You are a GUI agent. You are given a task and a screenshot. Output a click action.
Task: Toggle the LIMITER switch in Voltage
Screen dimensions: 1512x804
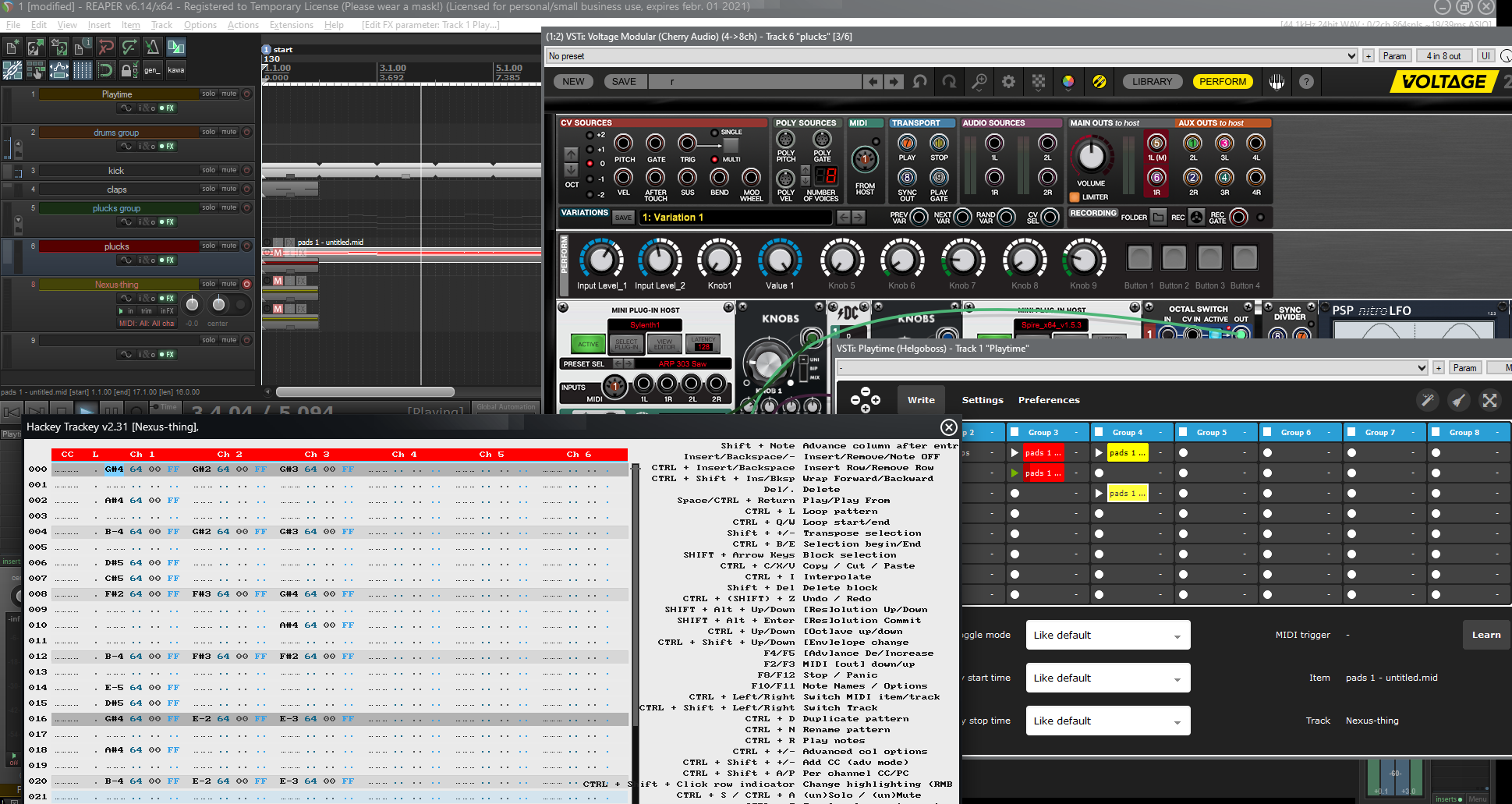pos(1075,197)
